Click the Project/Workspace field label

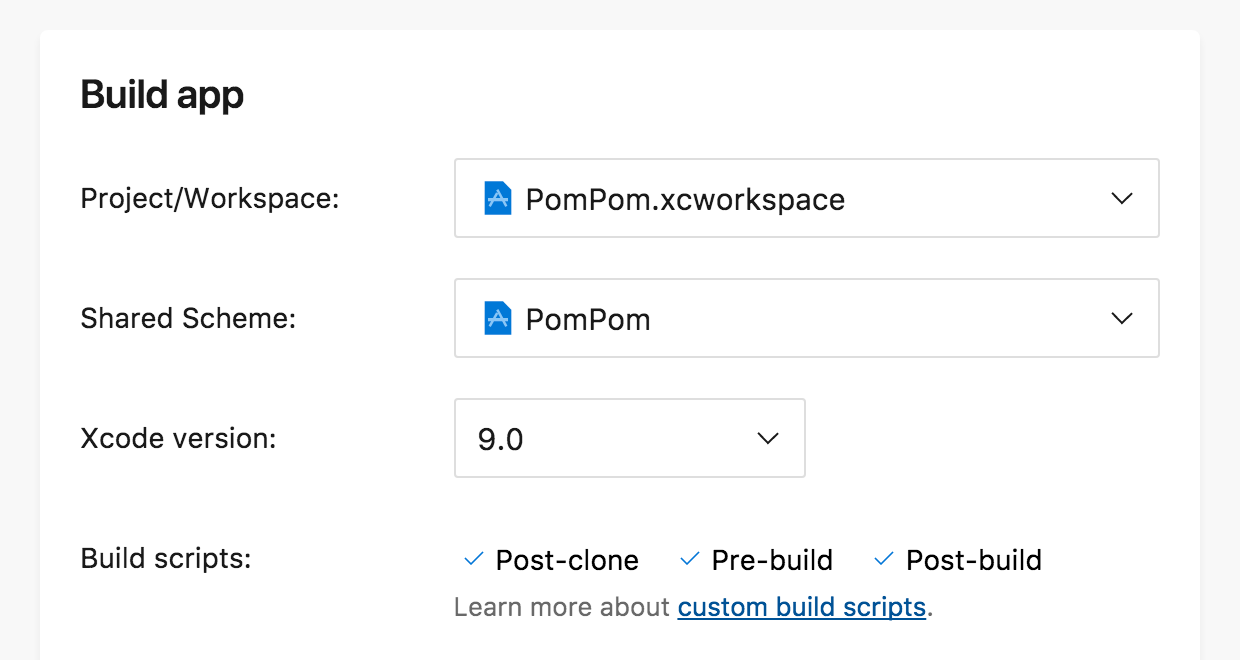(210, 198)
